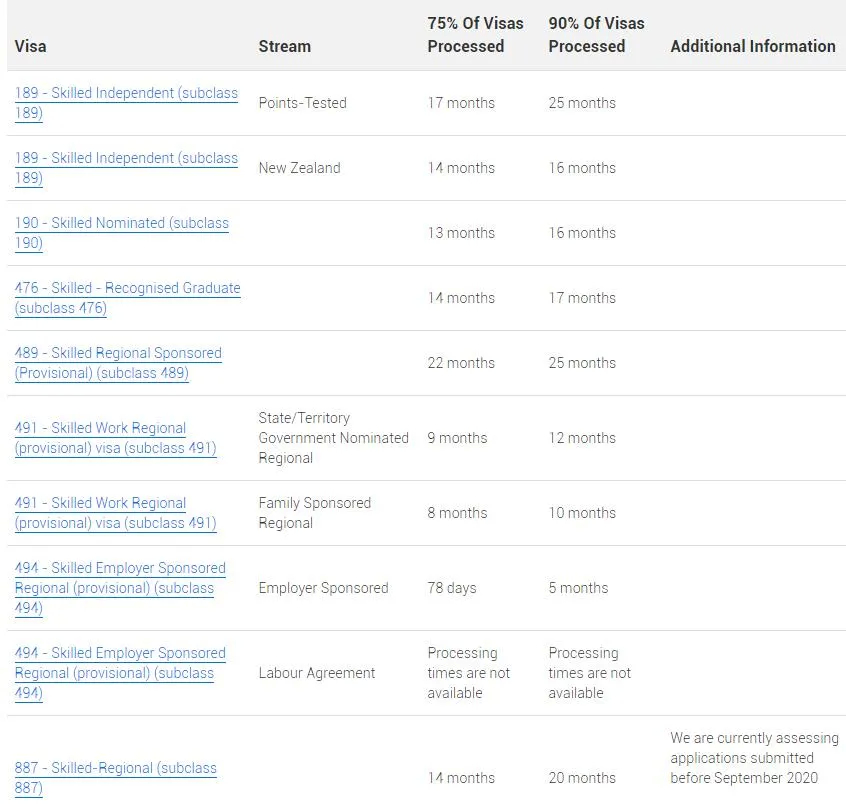
Task: Select the Points-Tested stream cell
Action: pyautogui.click(x=302, y=103)
